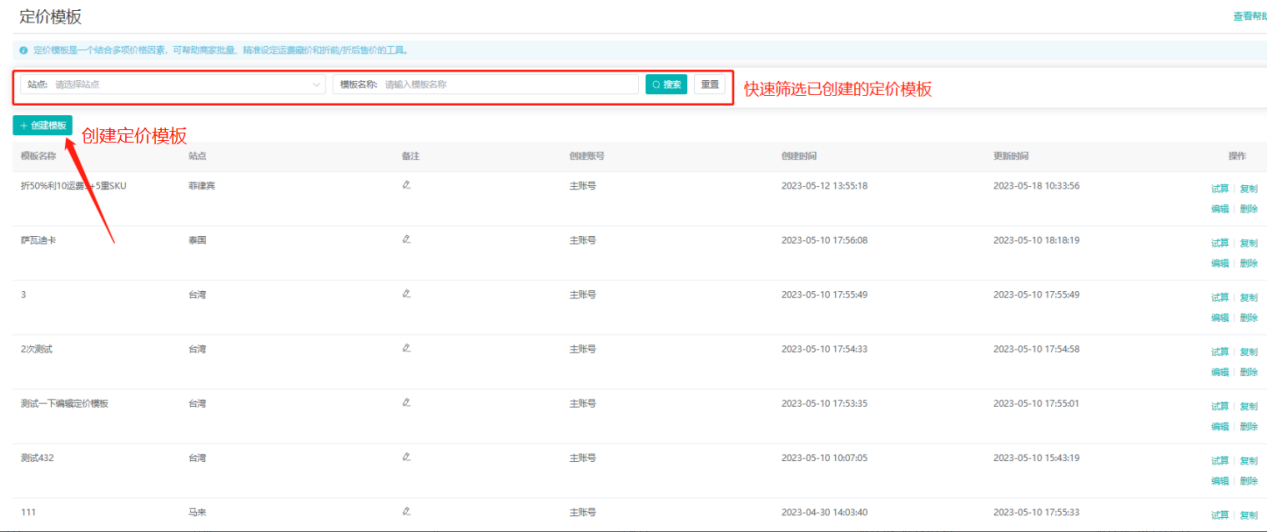Click 复制 to copy the 2次测试 template
1267x532 pixels.
click(1248, 352)
